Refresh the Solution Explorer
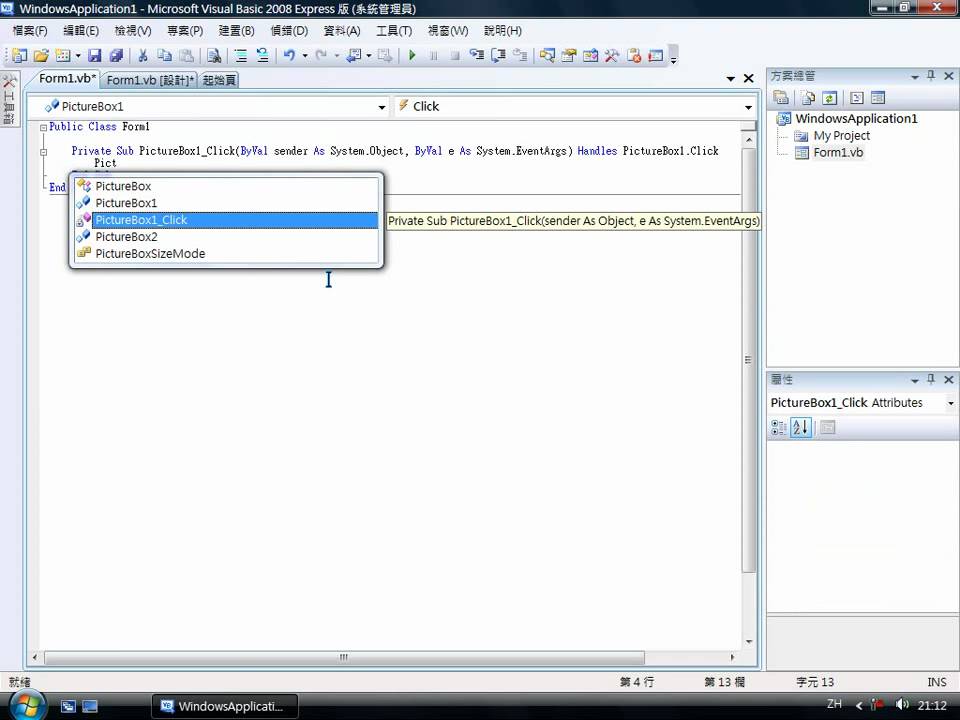The height and width of the screenshot is (720, 960). pos(830,97)
